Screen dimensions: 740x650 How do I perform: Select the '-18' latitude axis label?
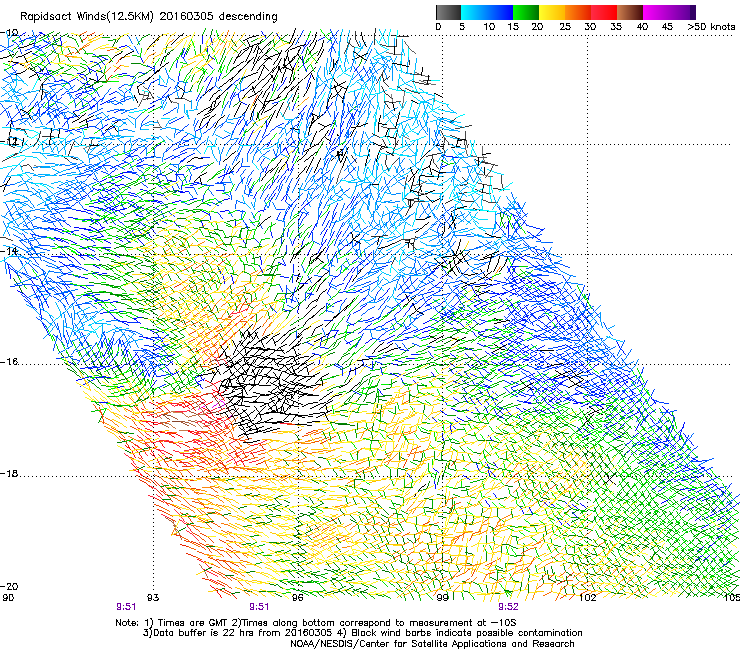click(x=9, y=473)
